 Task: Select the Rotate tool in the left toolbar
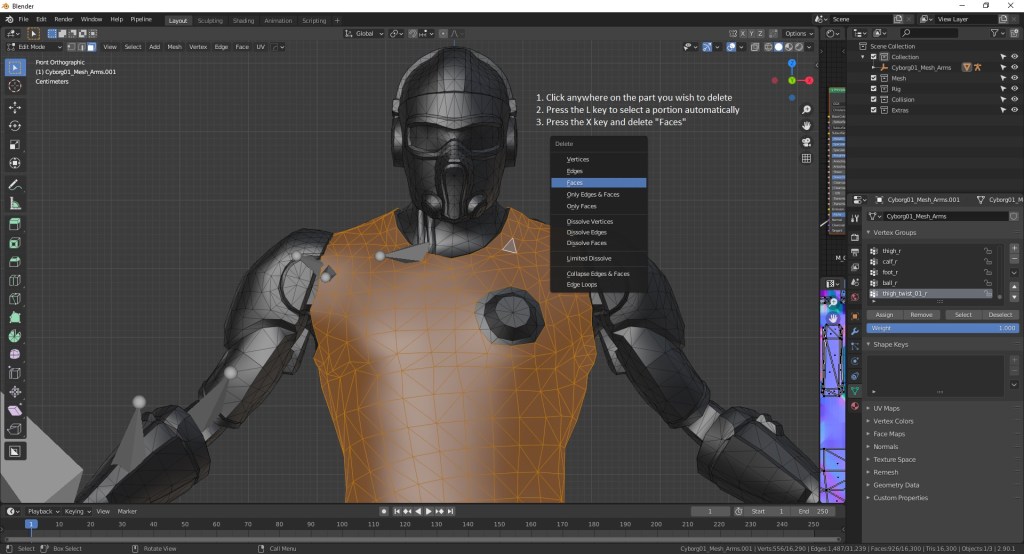pyautogui.click(x=15, y=126)
